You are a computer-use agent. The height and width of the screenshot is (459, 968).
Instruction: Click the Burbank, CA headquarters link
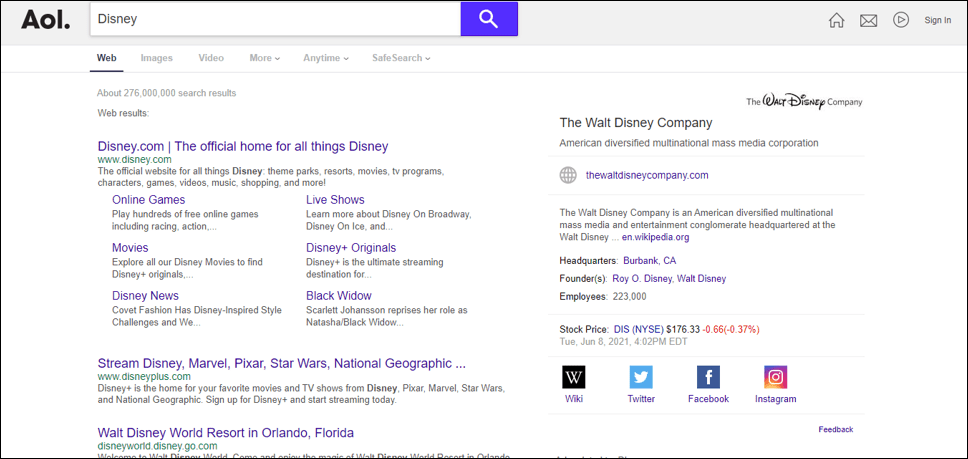[649, 260]
